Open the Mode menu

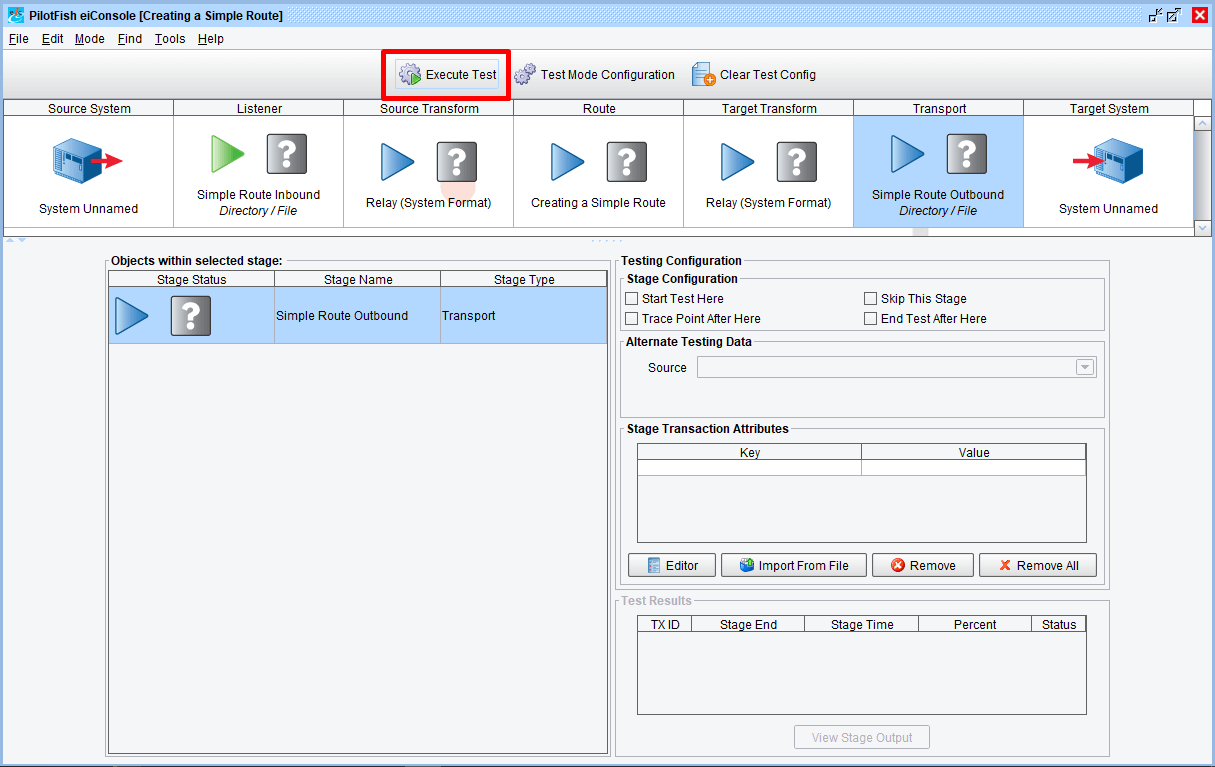pos(89,39)
